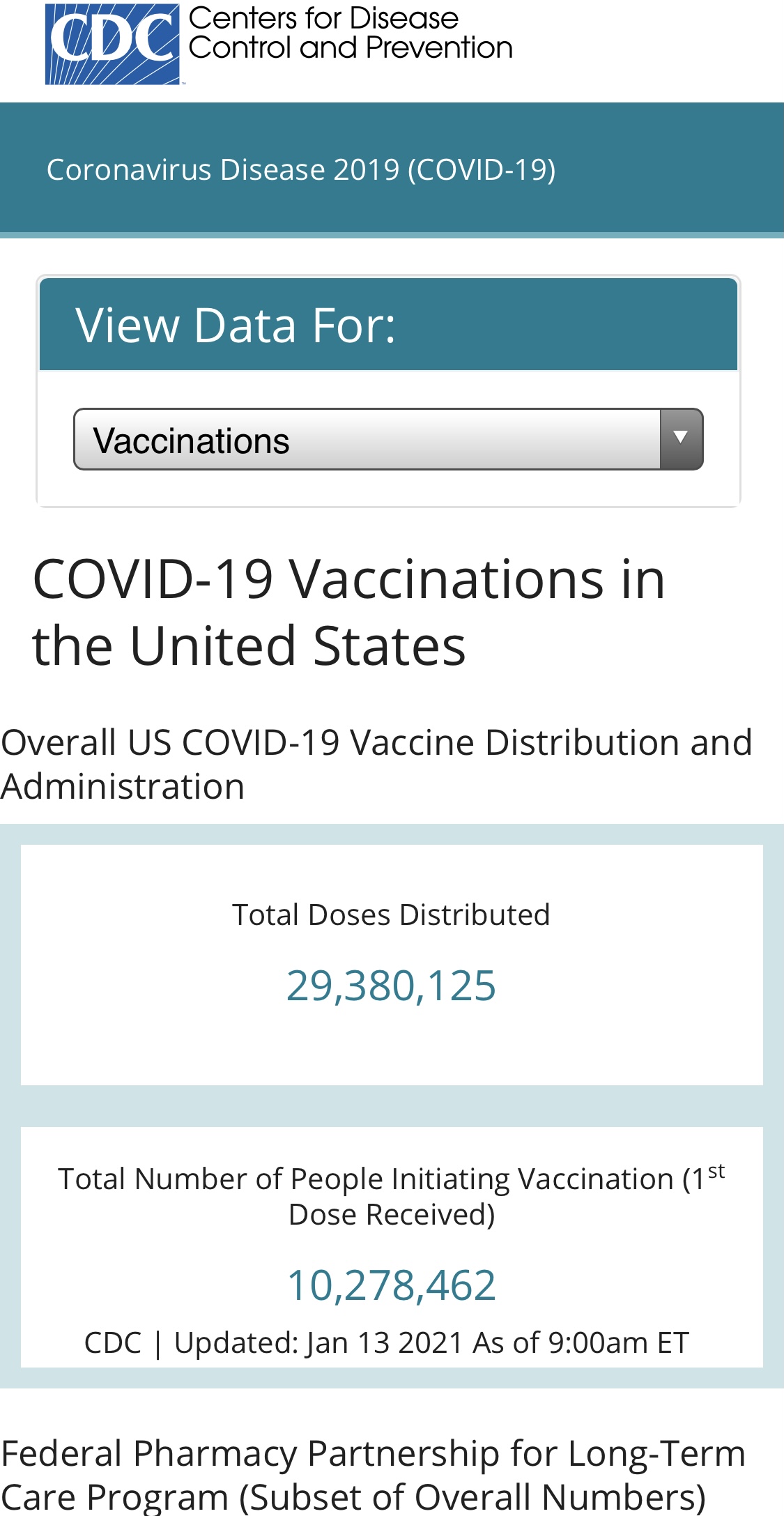Click the CDC logo icon

point(112,44)
